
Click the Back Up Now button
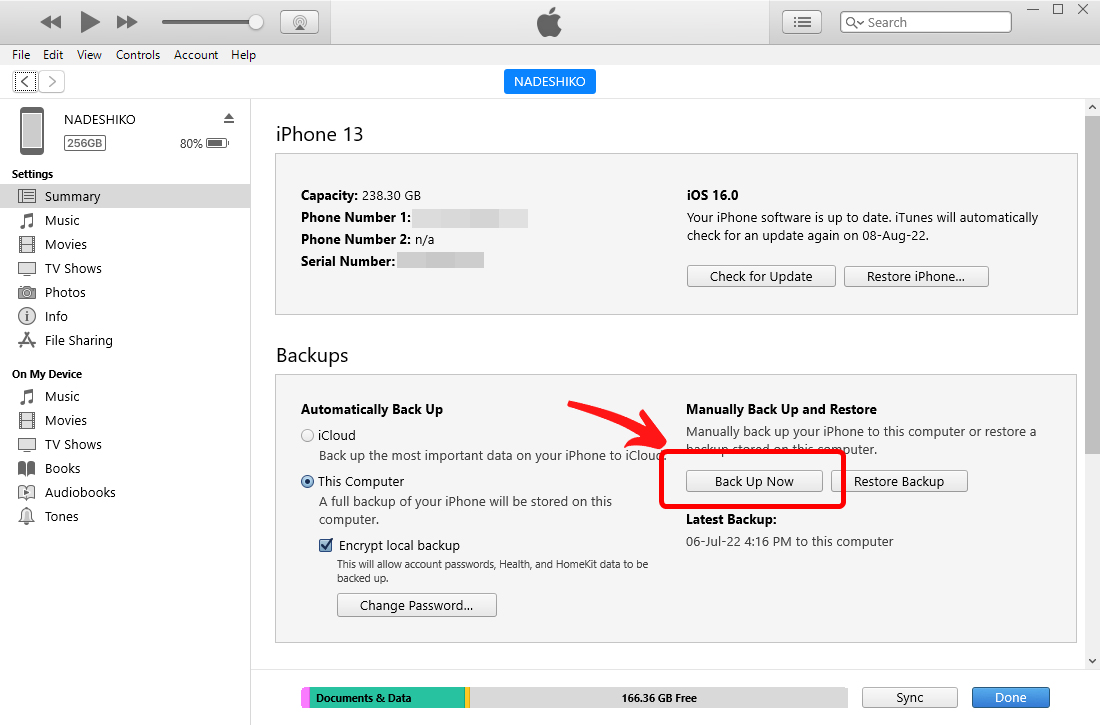coord(754,481)
